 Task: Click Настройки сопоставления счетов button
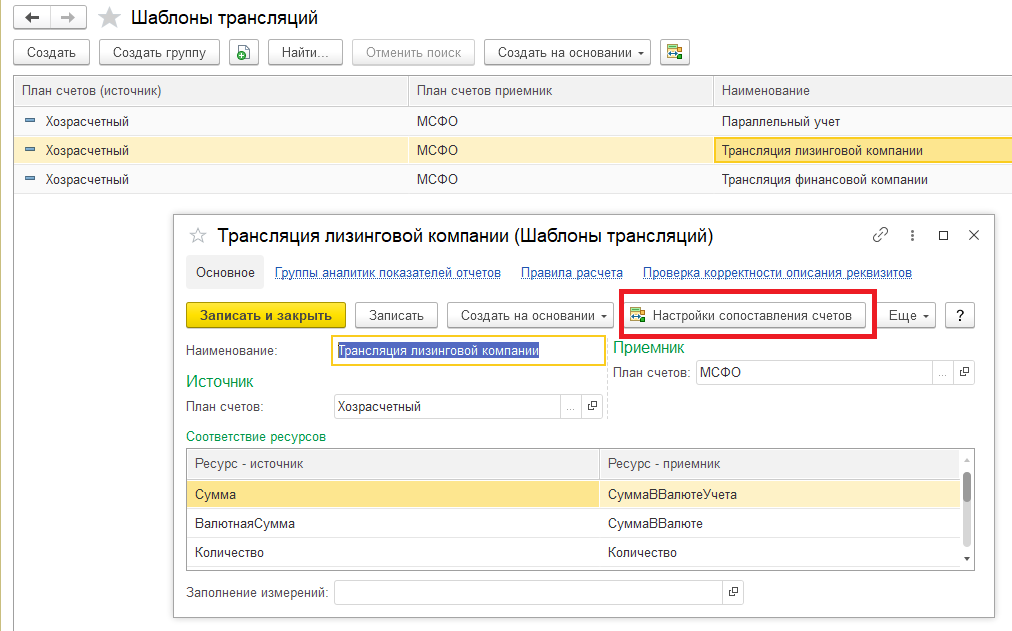tap(742, 315)
